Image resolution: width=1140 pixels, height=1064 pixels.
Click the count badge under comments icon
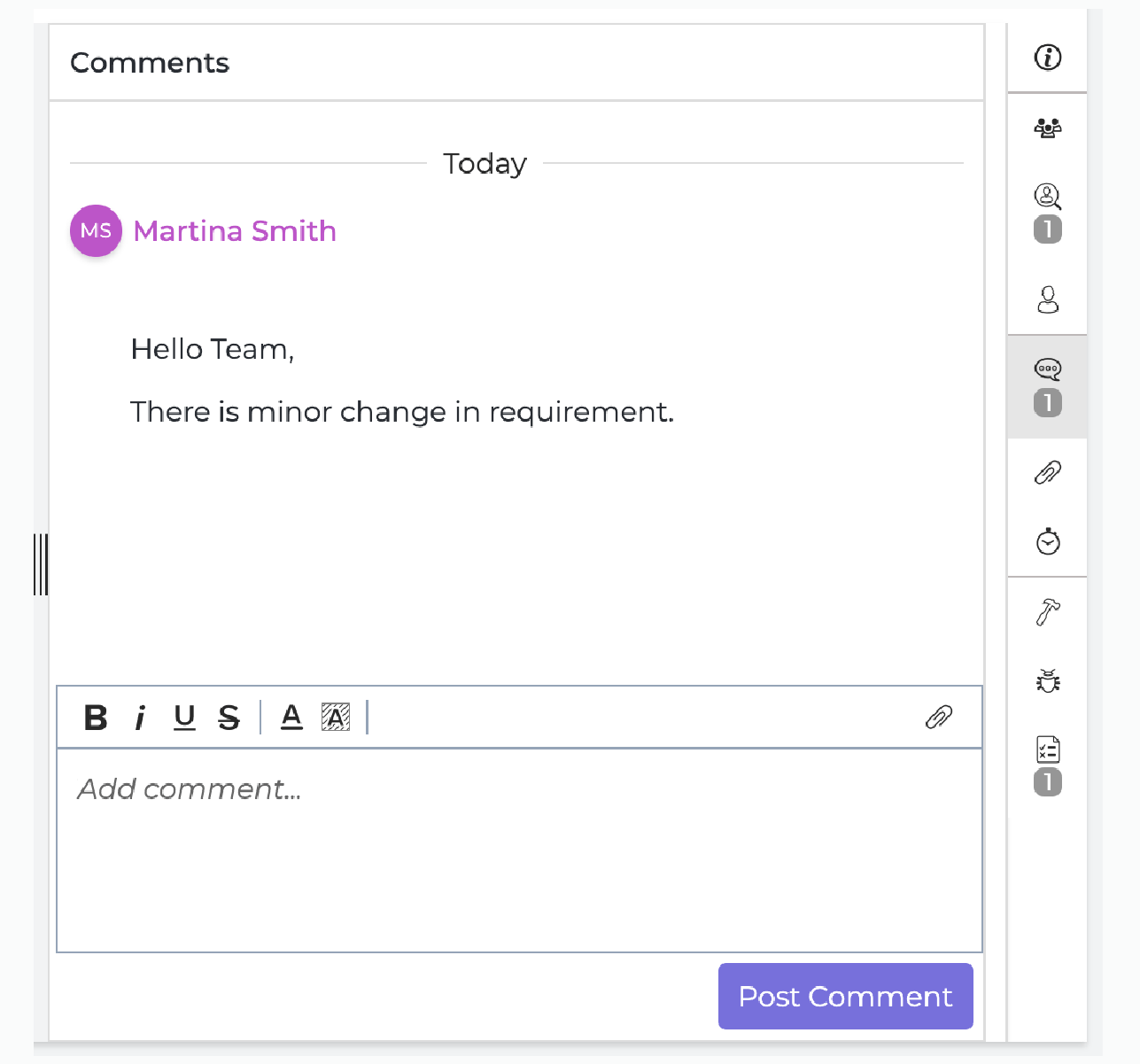coord(1048,403)
